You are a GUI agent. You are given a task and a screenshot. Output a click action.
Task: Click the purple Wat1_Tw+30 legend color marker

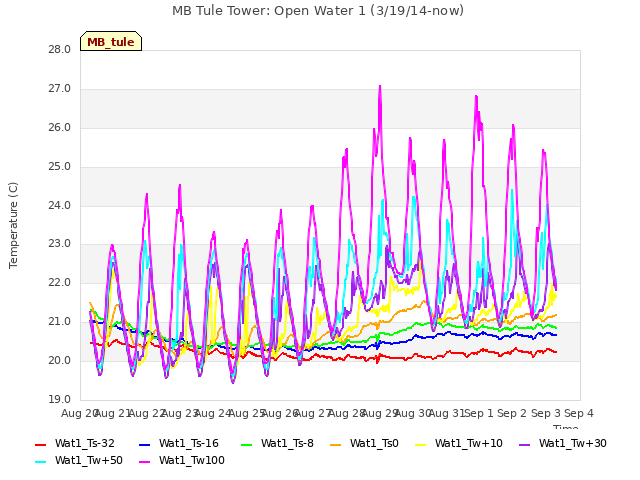coord(524,444)
